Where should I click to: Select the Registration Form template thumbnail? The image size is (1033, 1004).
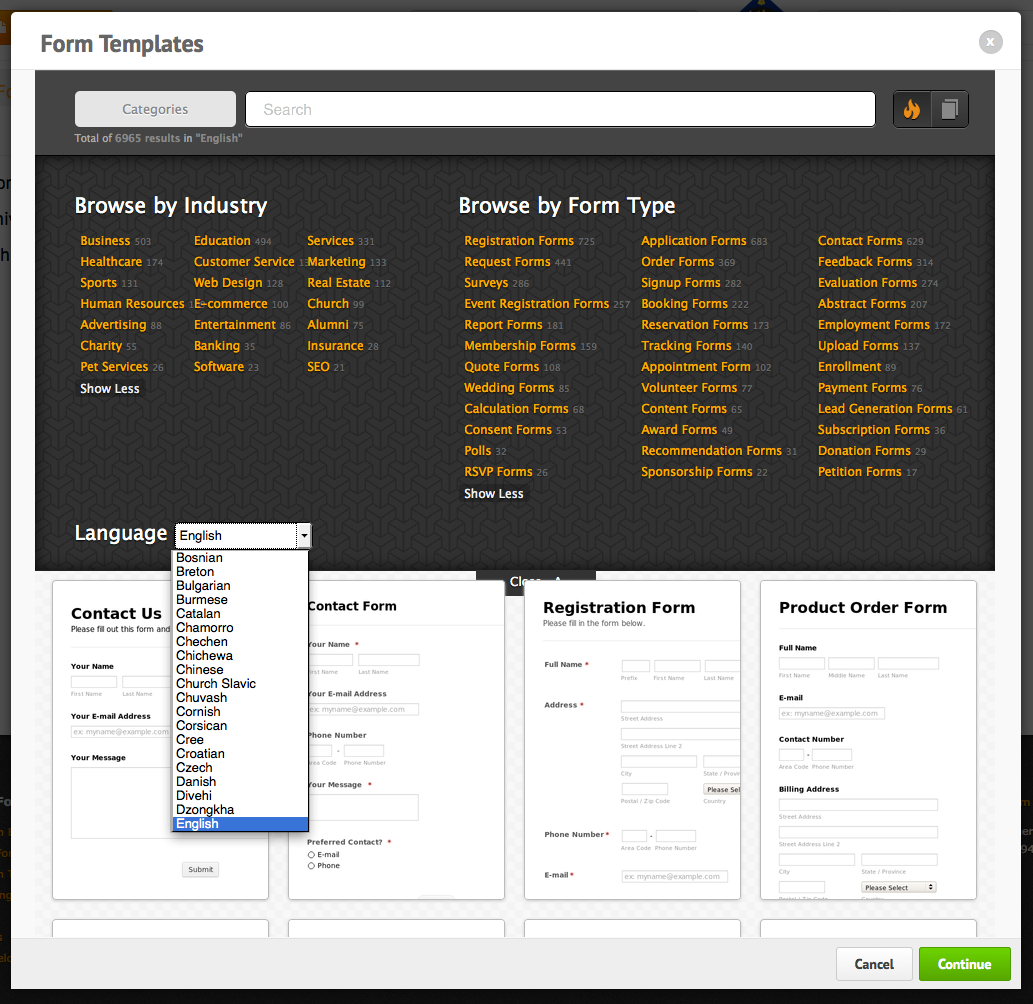pyautogui.click(x=632, y=739)
